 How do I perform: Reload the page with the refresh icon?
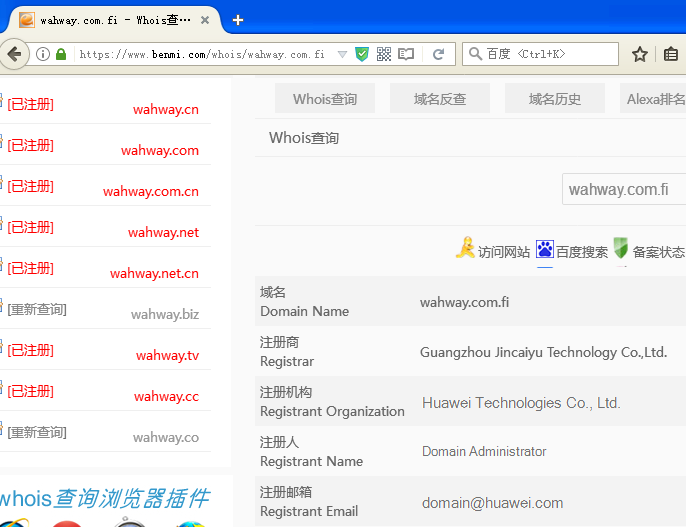438,54
